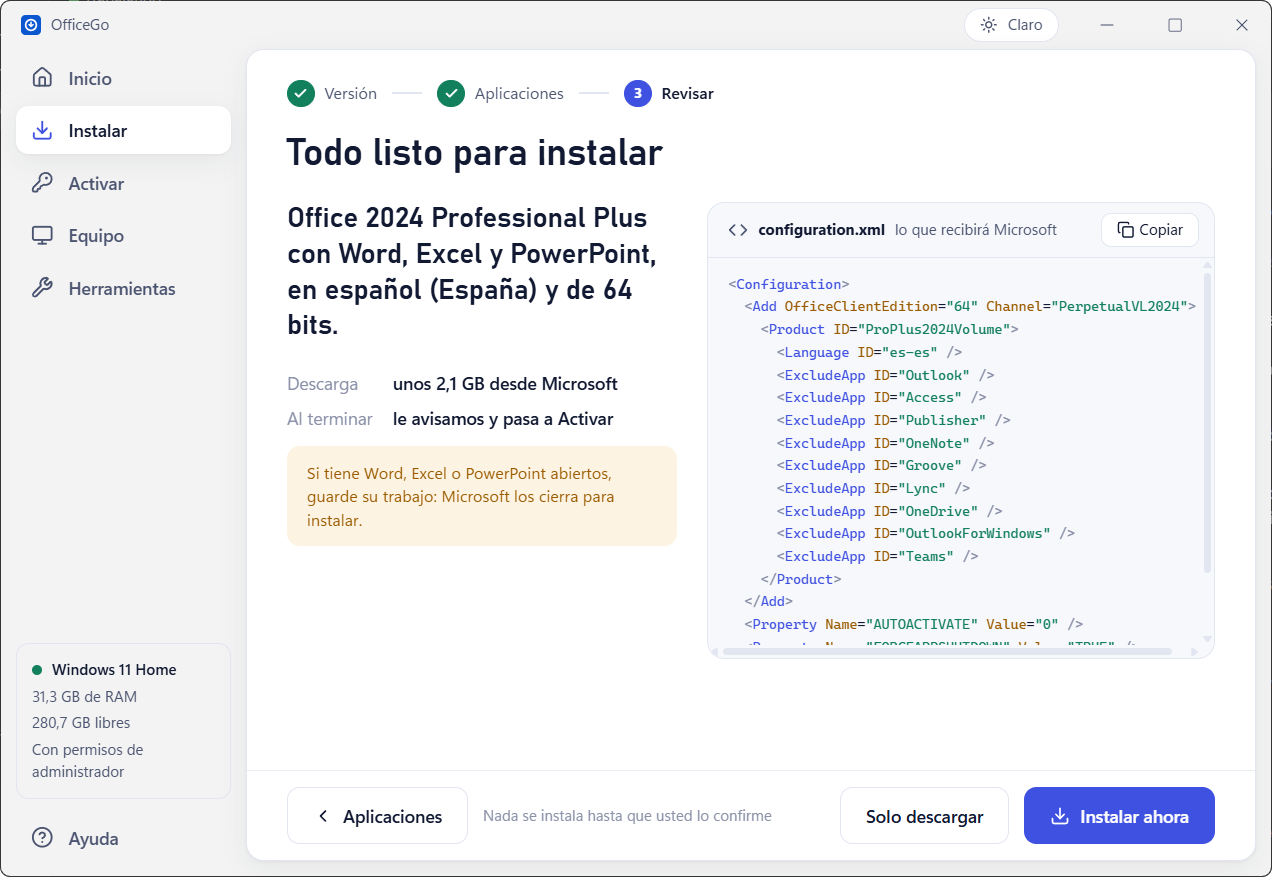Click "Nada se instala hasta que usted lo confirme"

coord(627,816)
